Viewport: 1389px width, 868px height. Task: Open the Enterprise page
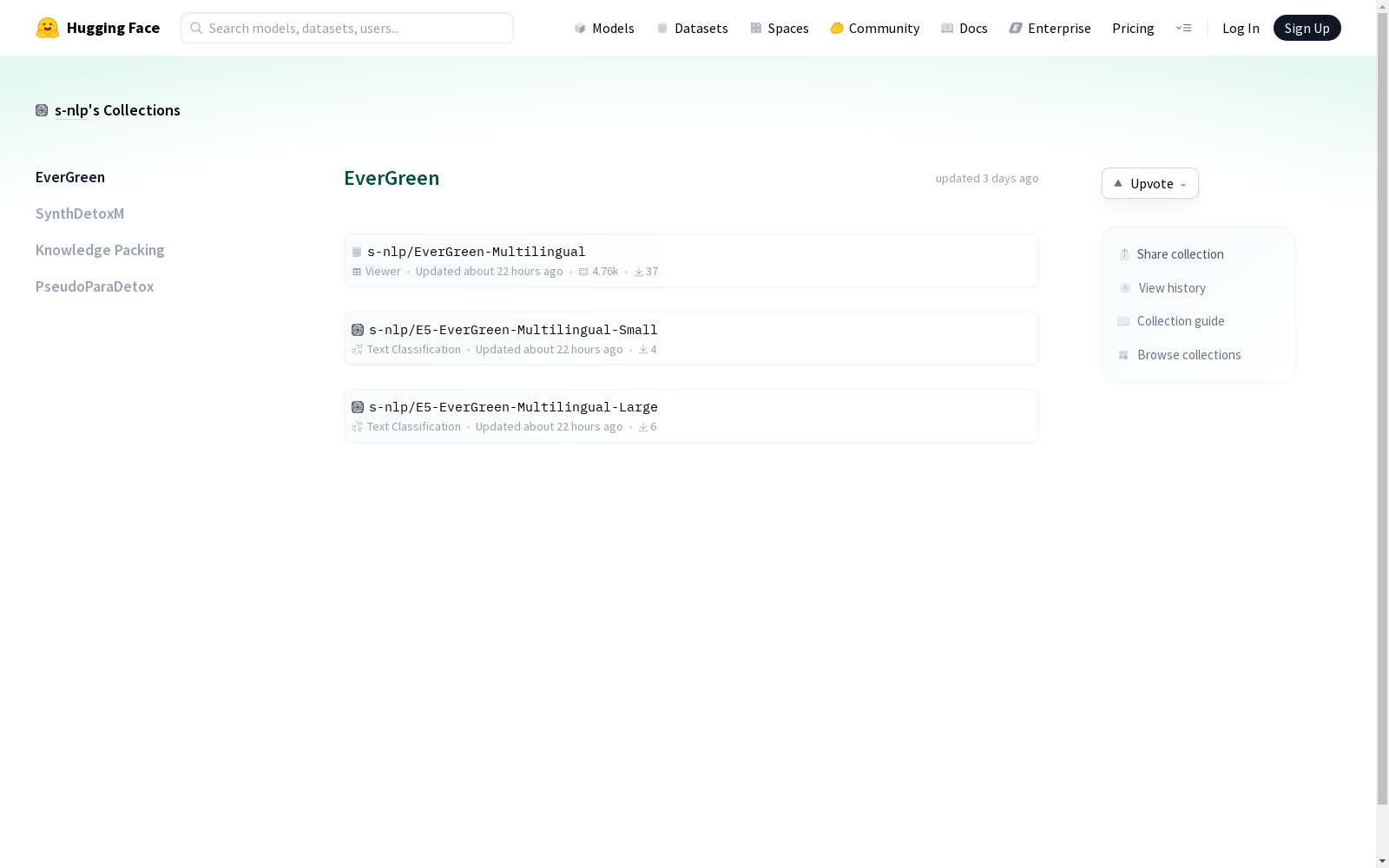(1050, 28)
